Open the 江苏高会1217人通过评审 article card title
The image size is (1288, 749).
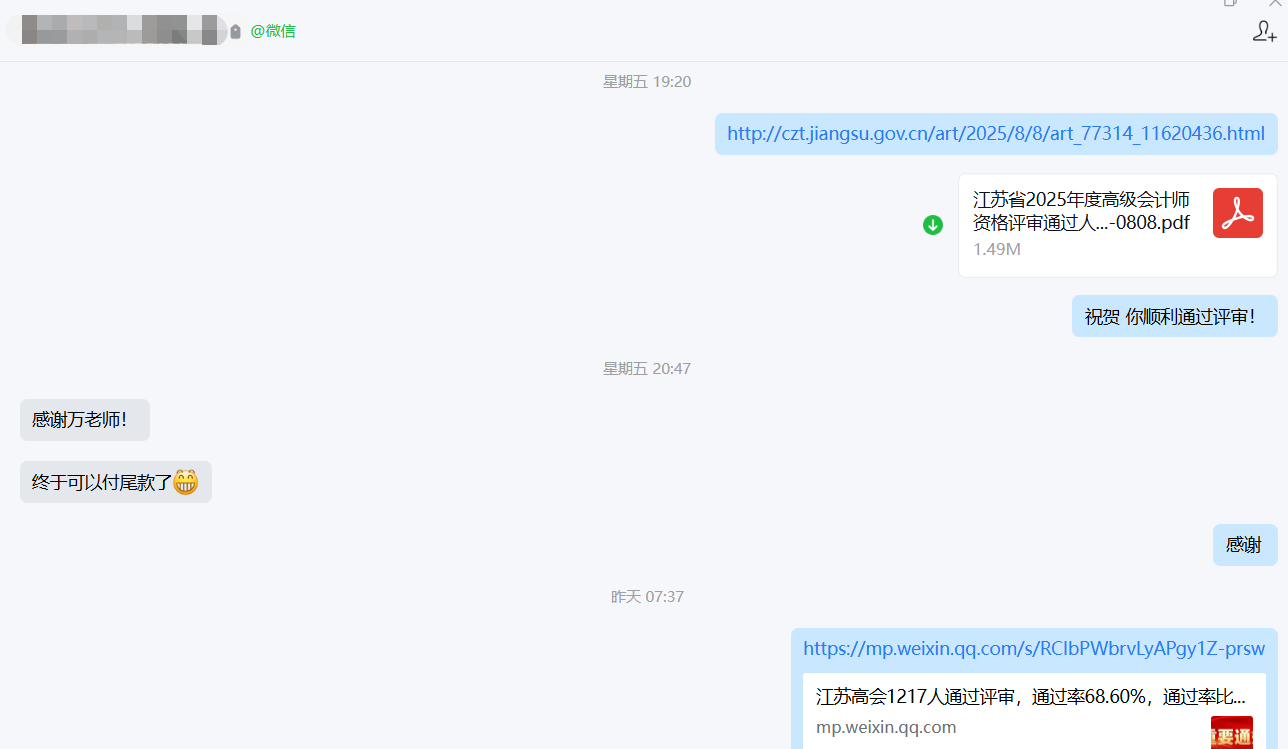[x=1030, y=697]
